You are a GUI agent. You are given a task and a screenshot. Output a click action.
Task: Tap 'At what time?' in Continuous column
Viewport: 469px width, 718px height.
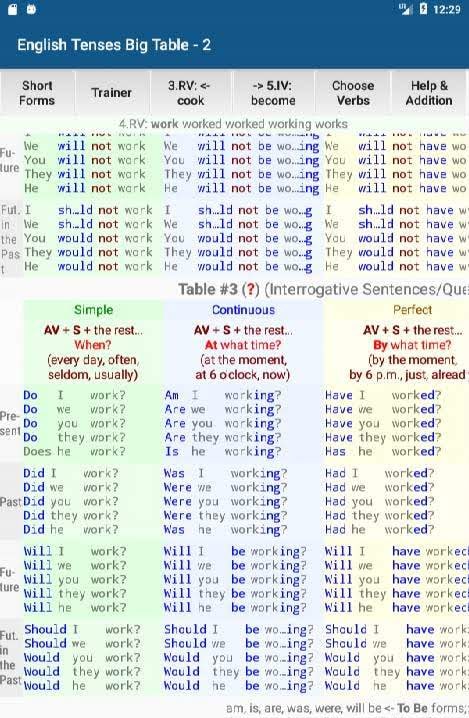coord(243,345)
